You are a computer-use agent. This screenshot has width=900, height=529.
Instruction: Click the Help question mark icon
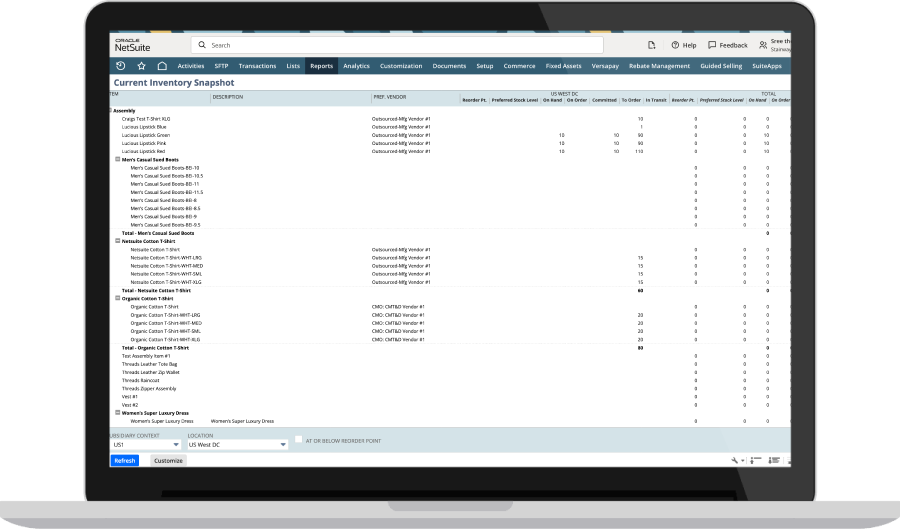(676, 45)
